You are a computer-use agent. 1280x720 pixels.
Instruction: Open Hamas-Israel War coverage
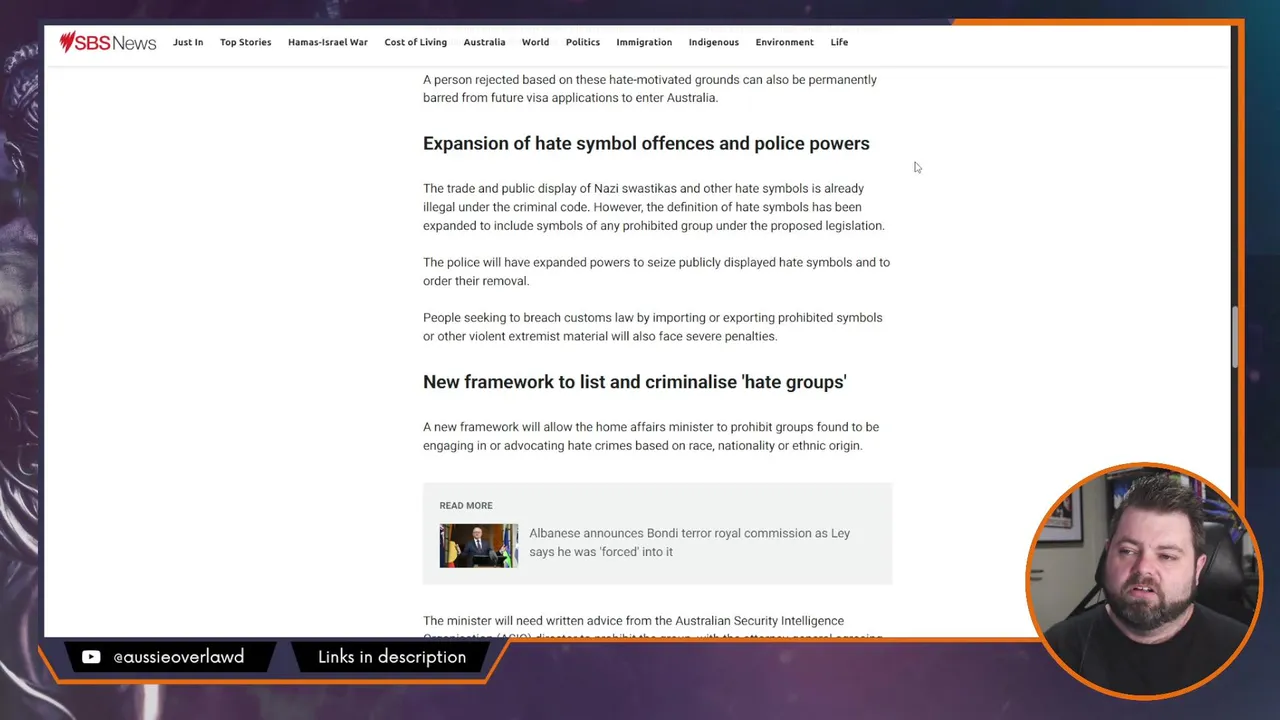pyautogui.click(x=327, y=42)
